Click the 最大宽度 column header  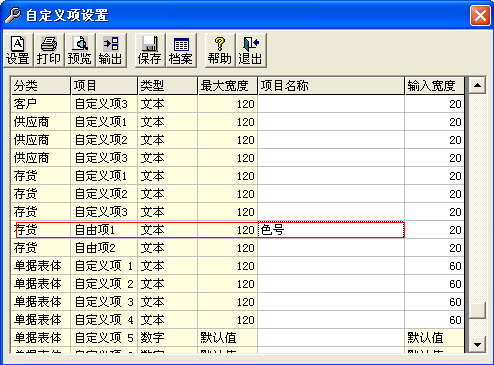click(x=228, y=86)
